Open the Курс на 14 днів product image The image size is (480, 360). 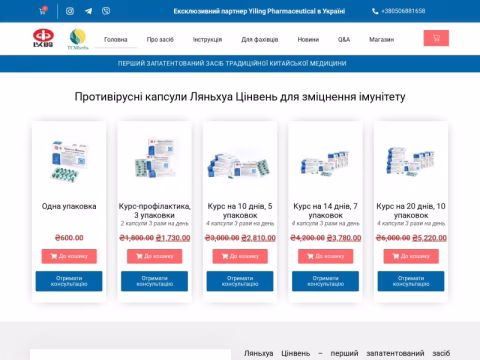pos(325,163)
